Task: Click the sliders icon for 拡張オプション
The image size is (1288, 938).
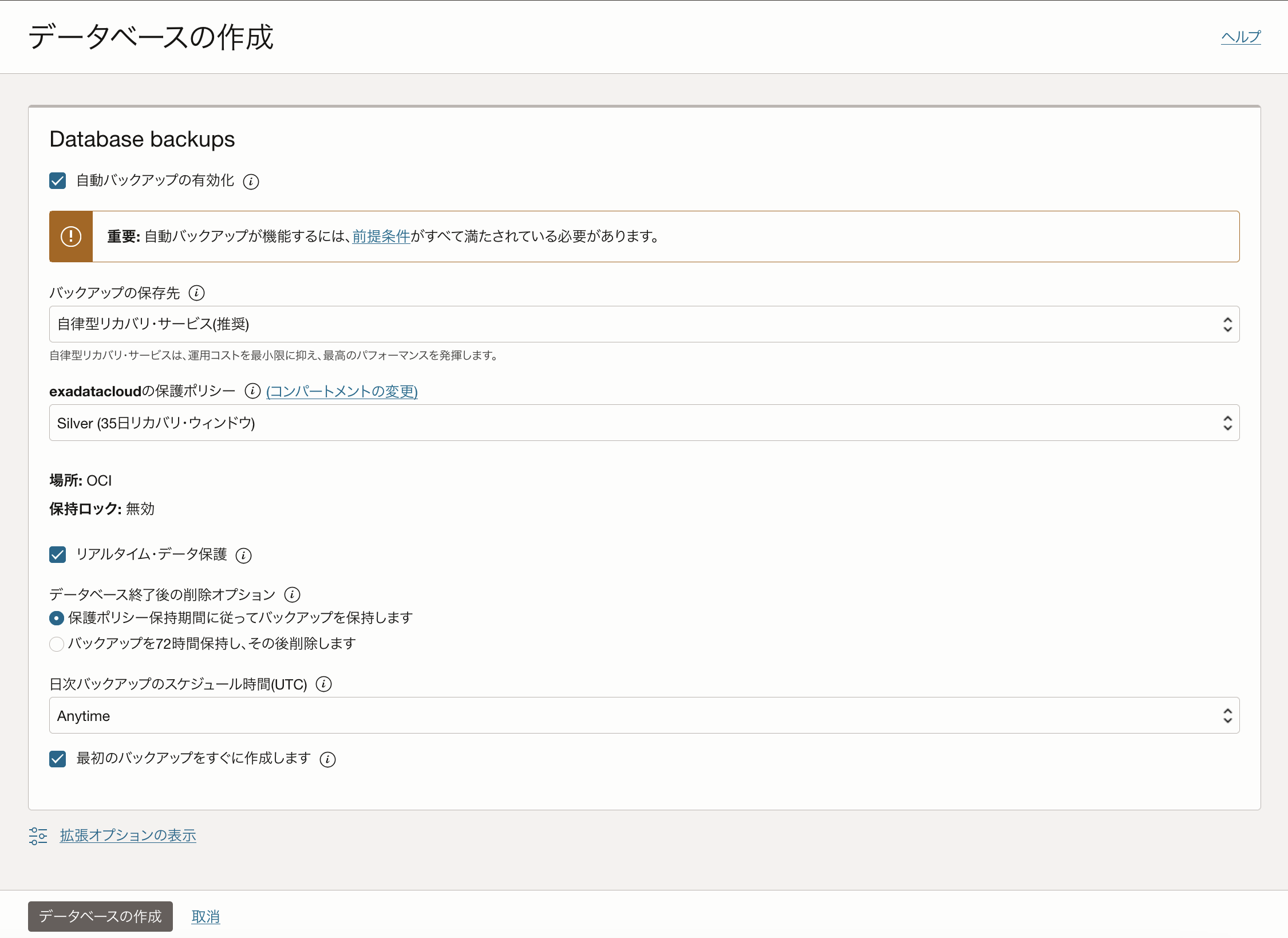Action: [38, 836]
